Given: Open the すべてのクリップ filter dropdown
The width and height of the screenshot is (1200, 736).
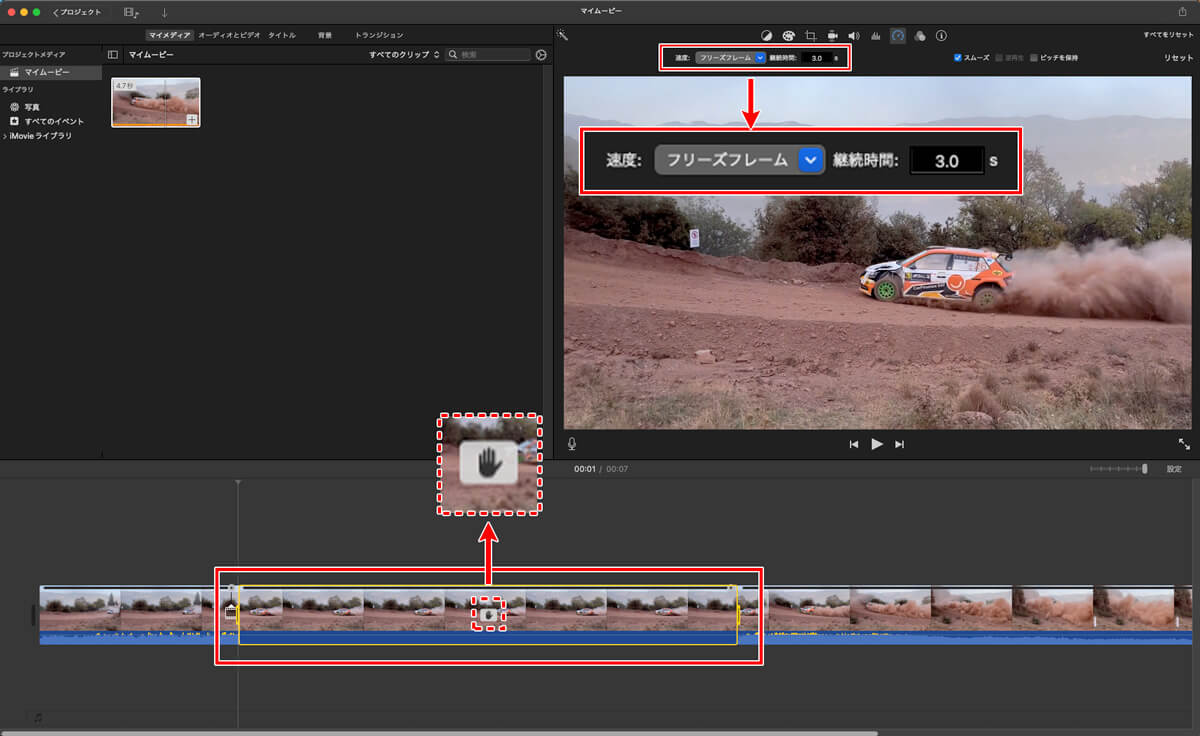Looking at the screenshot, I should (x=404, y=55).
